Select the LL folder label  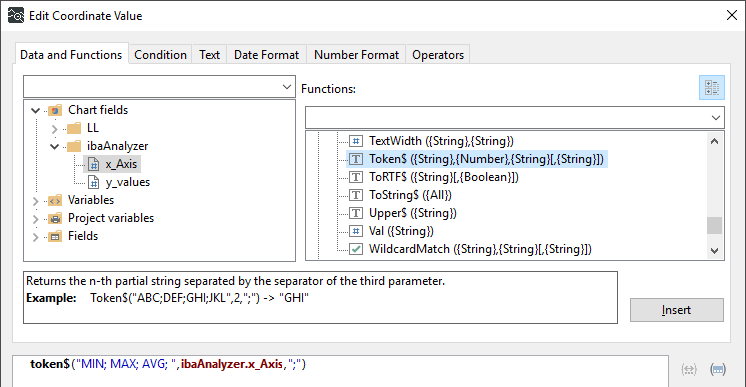93,129
